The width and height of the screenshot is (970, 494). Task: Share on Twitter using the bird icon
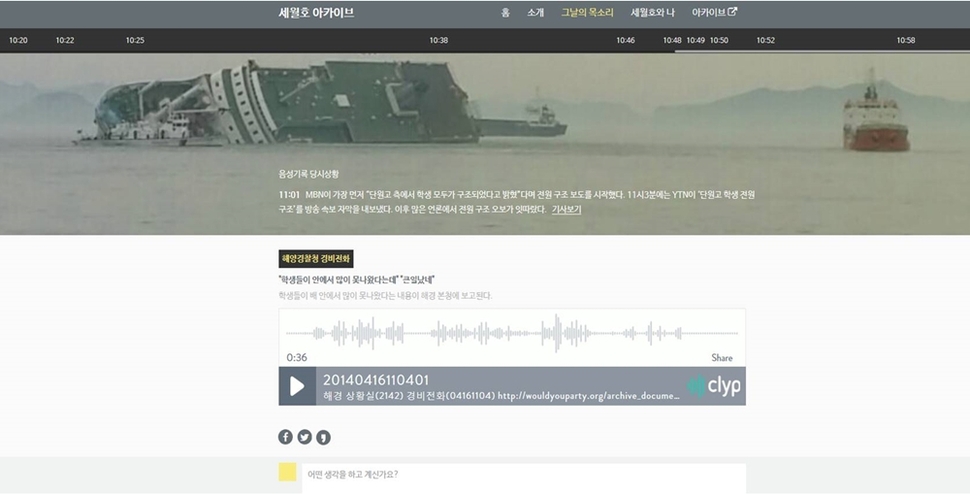coord(304,437)
